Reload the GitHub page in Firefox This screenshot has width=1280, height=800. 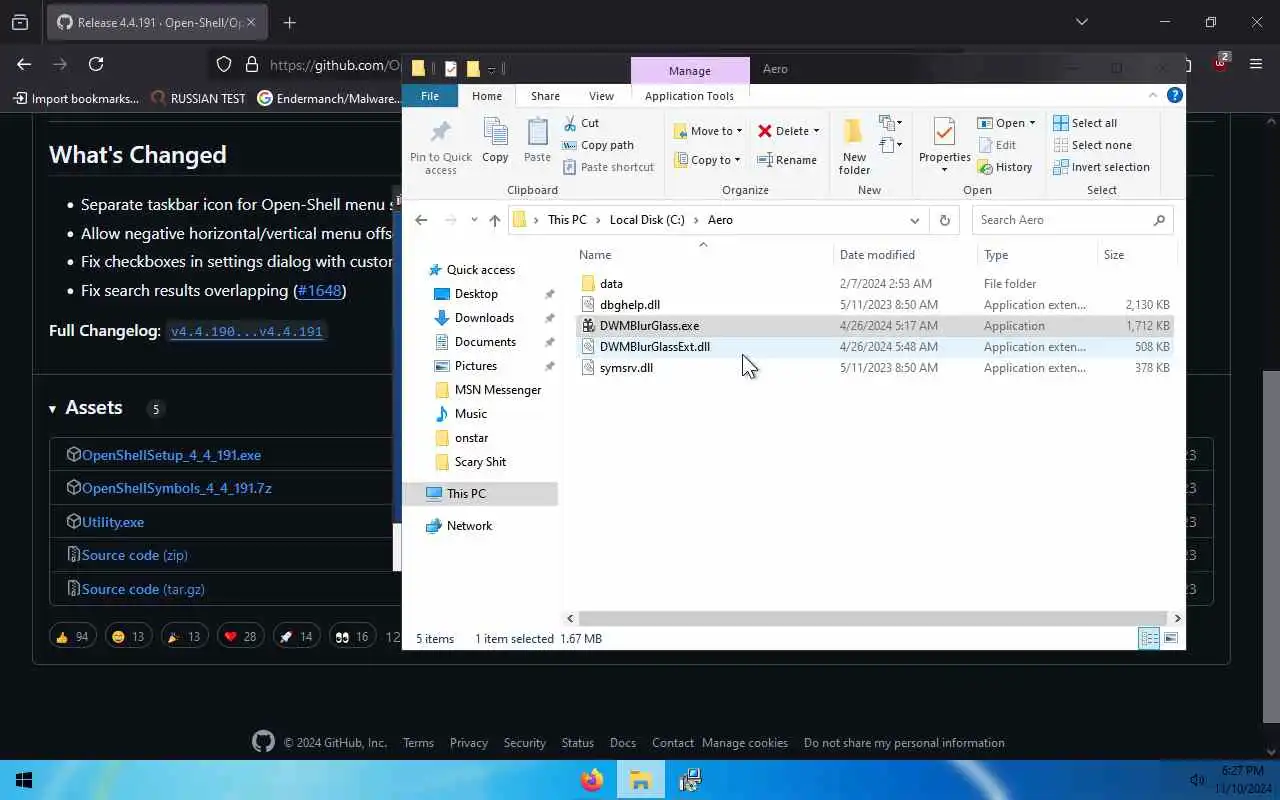point(96,64)
